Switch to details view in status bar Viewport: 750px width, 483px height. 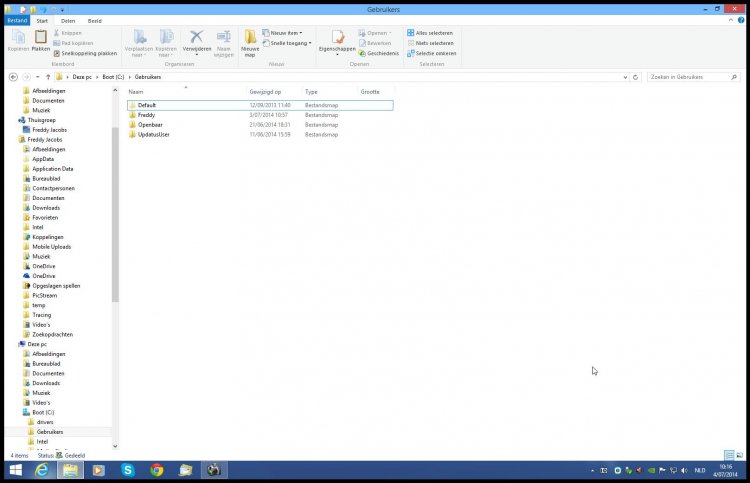click(729, 455)
